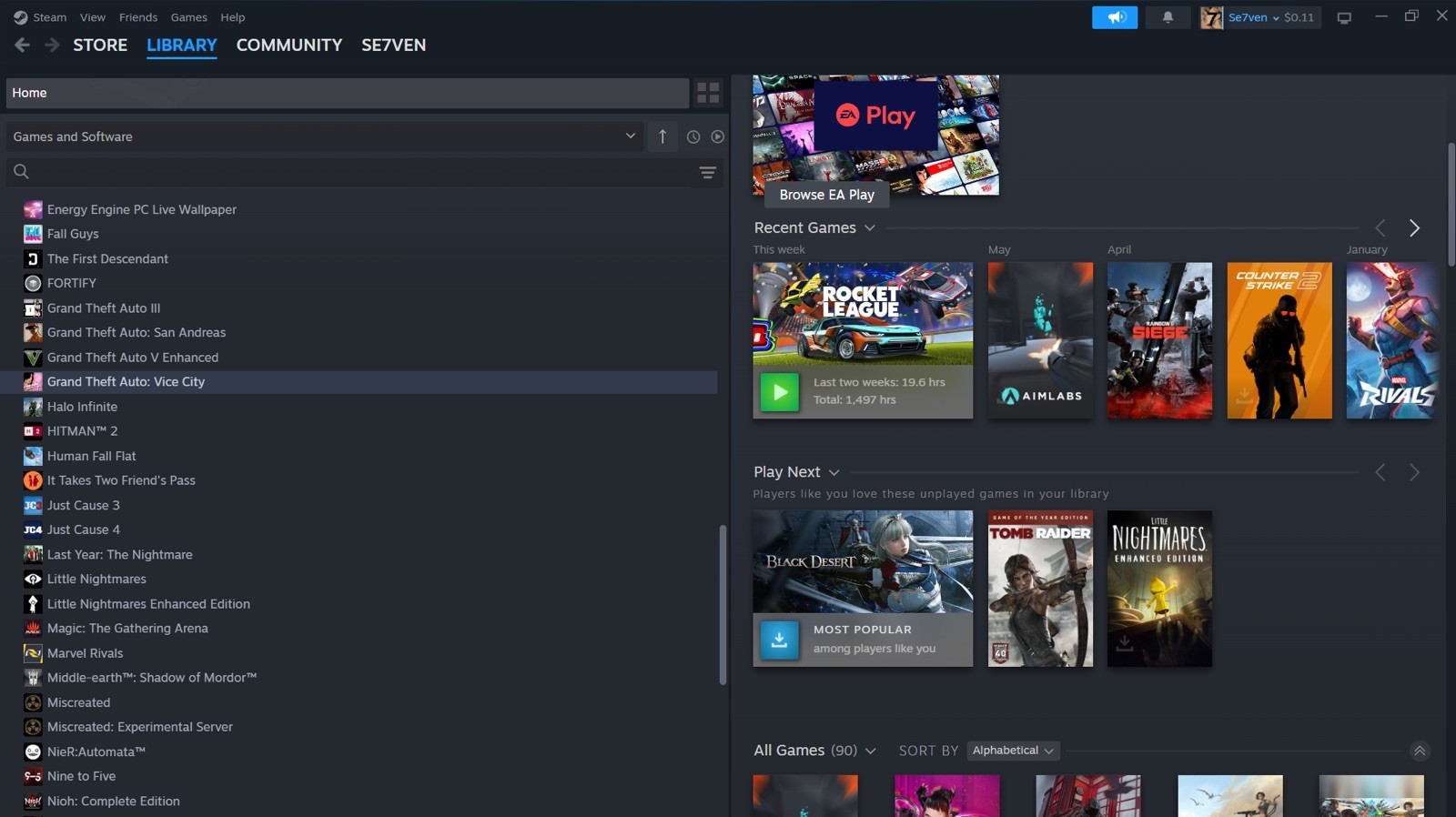
Task: Open the Counter-Strike 2 cover
Action: pyautogui.click(x=1279, y=341)
